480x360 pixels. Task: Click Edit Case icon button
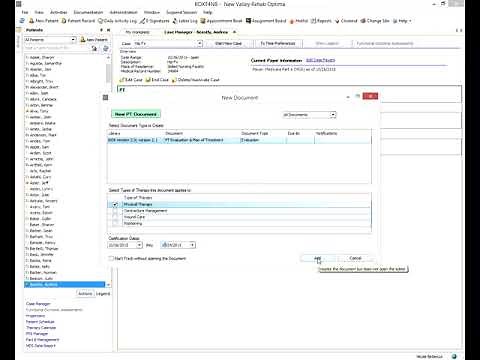pos(131,80)
